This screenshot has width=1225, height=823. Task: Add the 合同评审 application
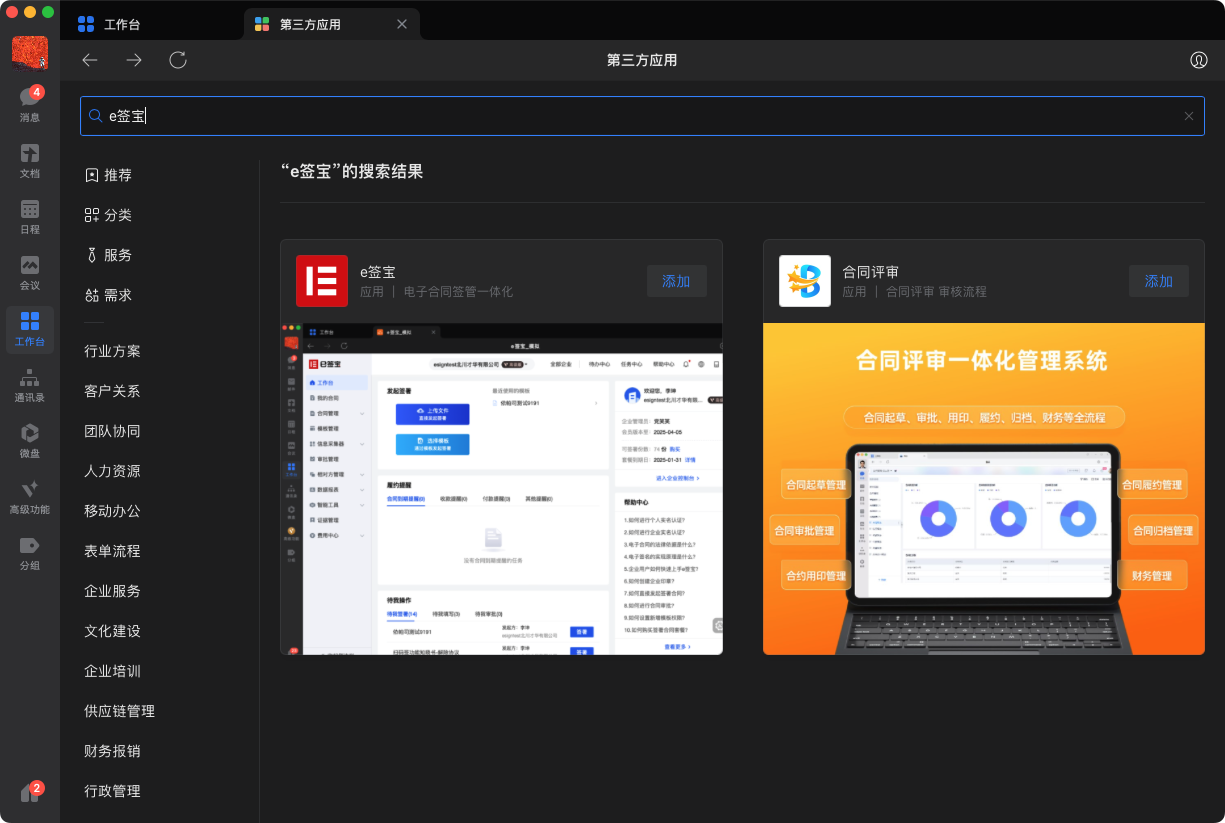pyautogui.click(x=1159, y=281)
